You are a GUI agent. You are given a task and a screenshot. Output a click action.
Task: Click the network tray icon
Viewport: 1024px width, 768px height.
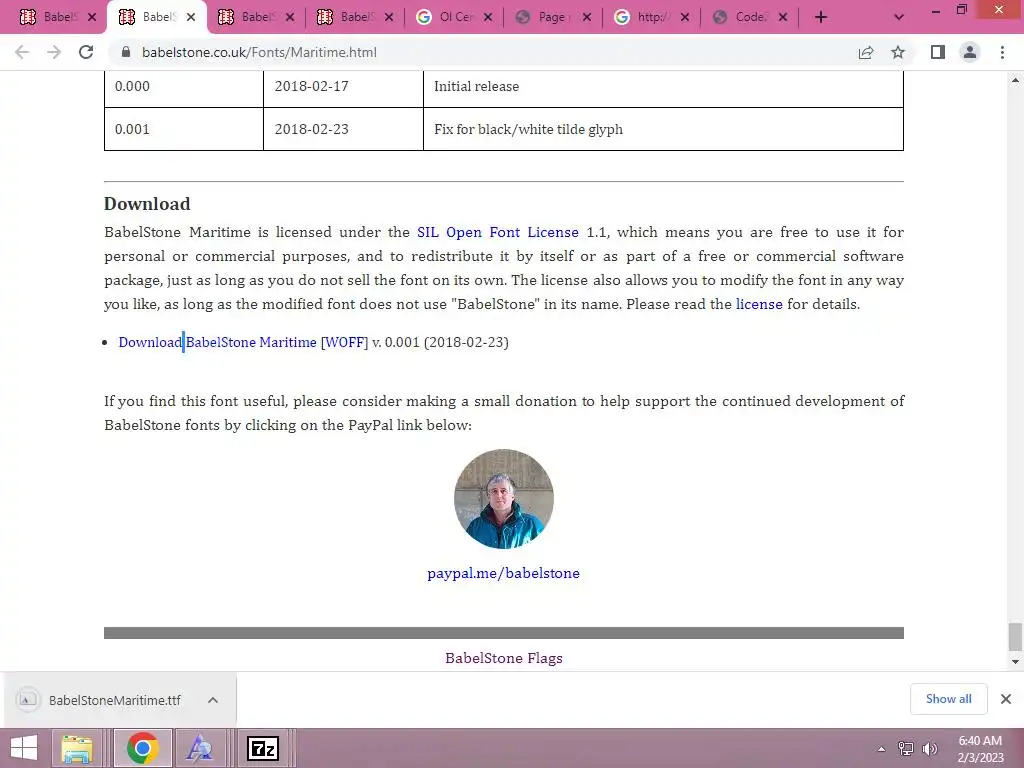coord(906,749)
